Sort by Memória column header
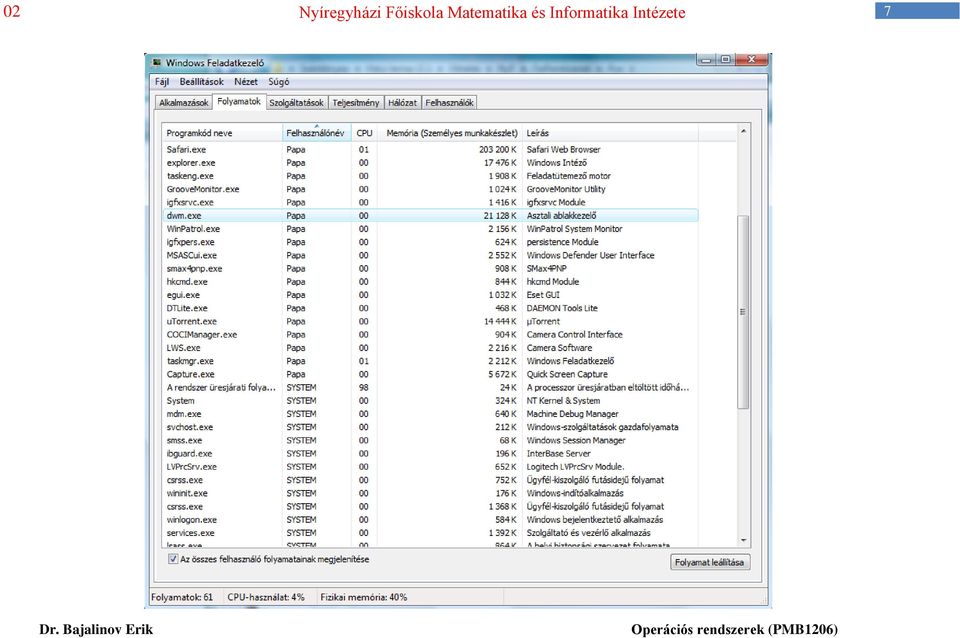Viewport: 960px width, 638px height. [x=449, y=133]
